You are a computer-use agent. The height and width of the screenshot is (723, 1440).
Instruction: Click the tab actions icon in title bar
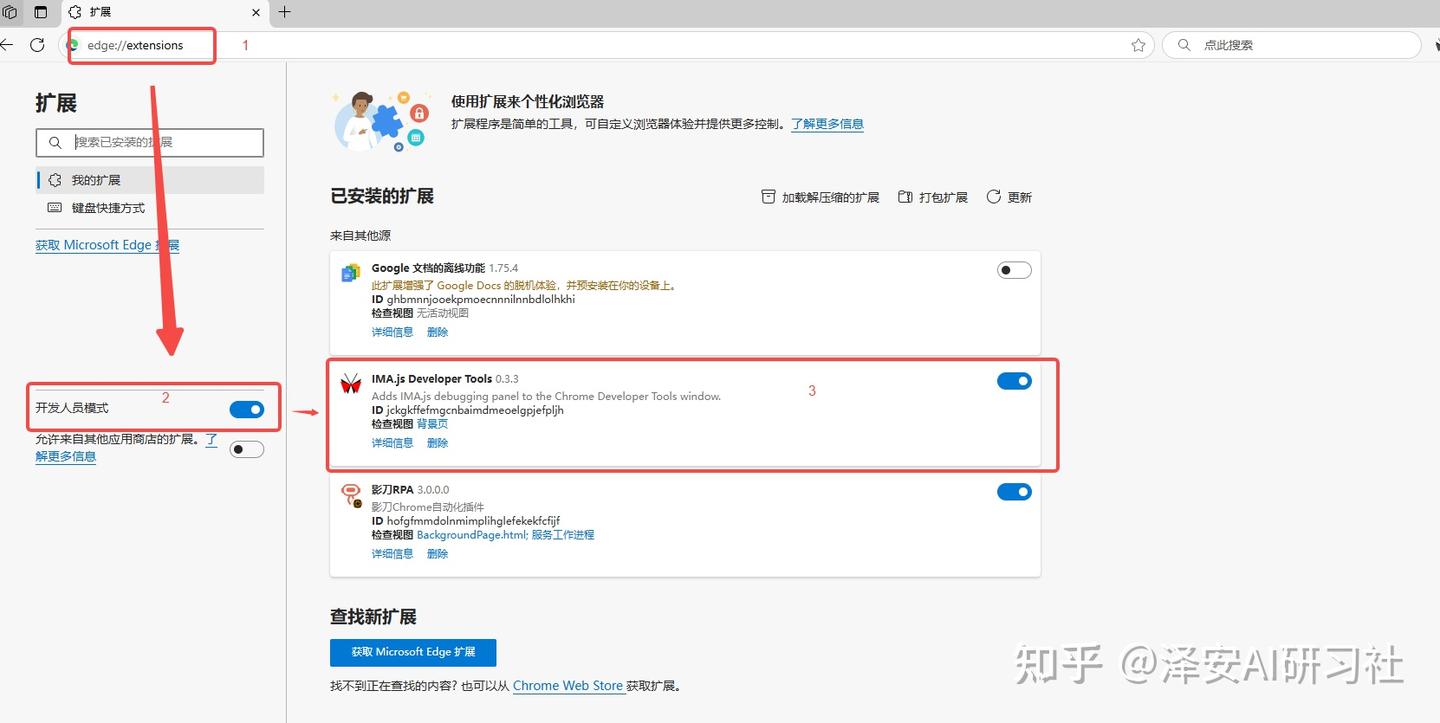(41, 12)
